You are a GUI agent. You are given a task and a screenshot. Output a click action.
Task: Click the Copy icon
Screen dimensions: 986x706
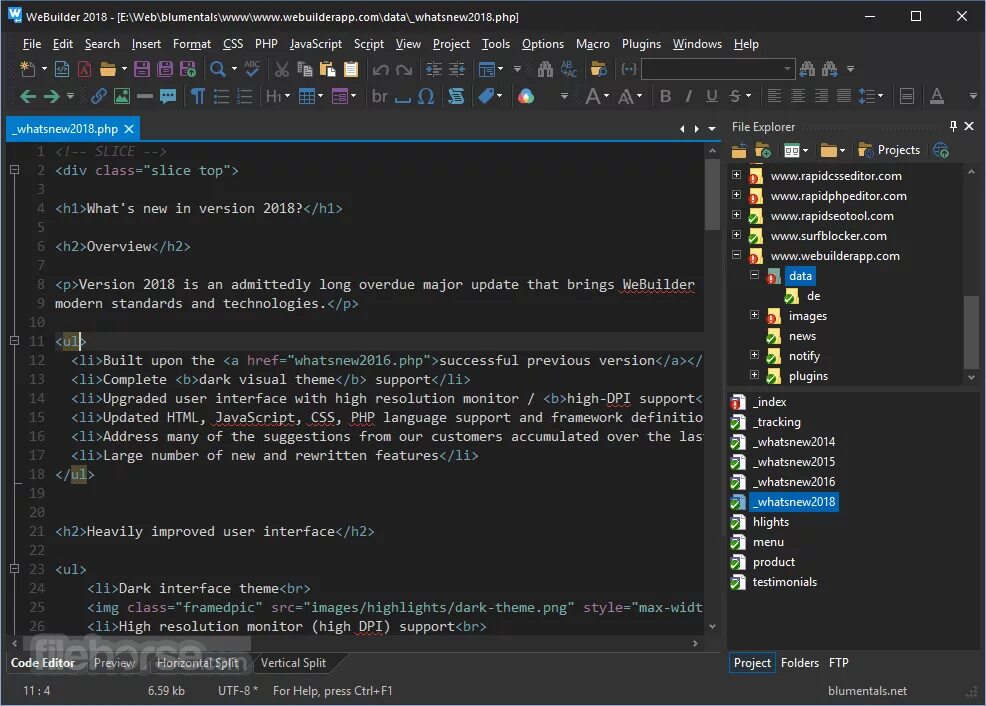coord(304,69)
